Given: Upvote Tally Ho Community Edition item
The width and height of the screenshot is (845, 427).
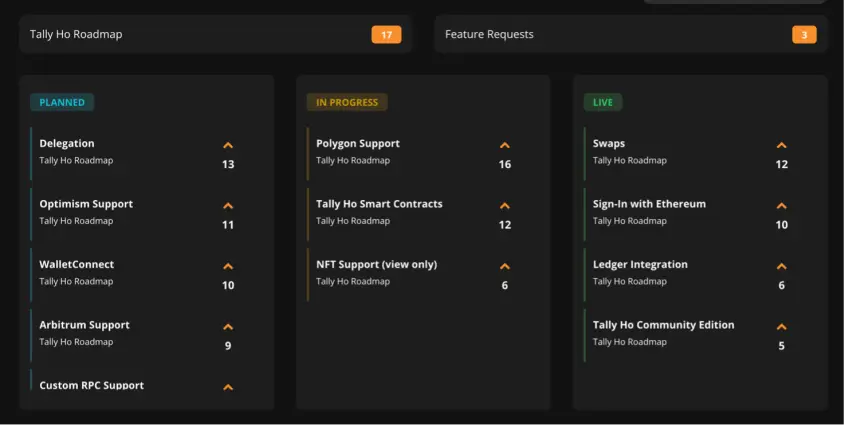Looking at the screenshot, I should [781, 326].
